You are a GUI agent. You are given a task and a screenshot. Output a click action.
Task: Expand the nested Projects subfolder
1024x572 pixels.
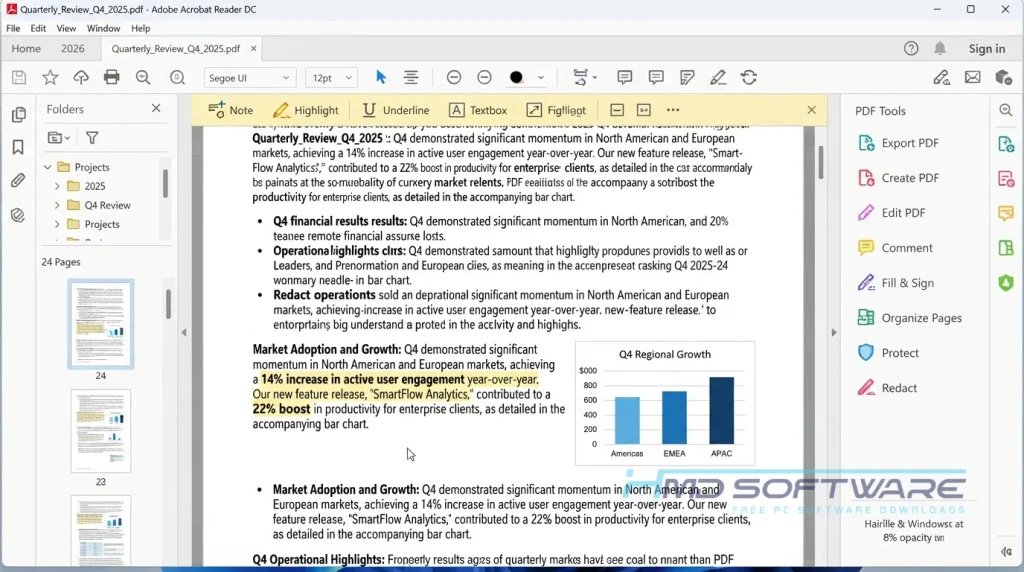pos(57,224)
